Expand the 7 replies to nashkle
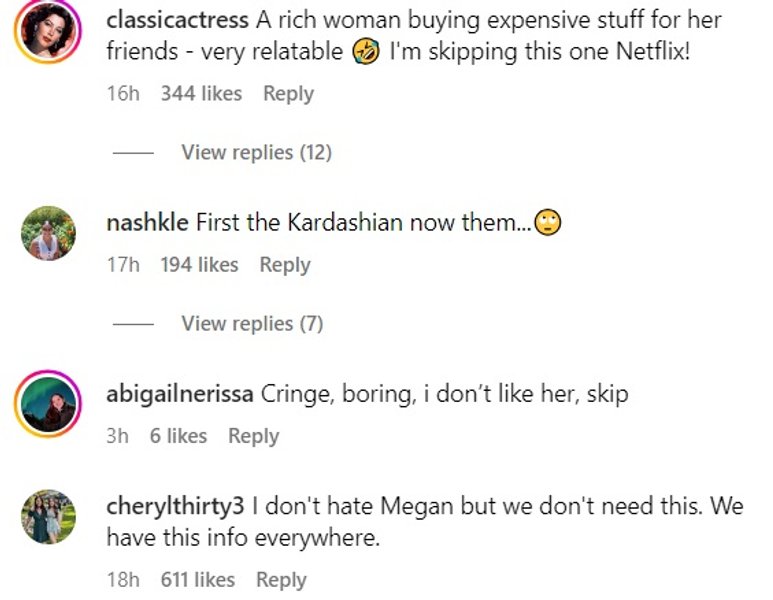Image resolution: width=773 pixels, height=600 pixels. [x=252, y=323]
